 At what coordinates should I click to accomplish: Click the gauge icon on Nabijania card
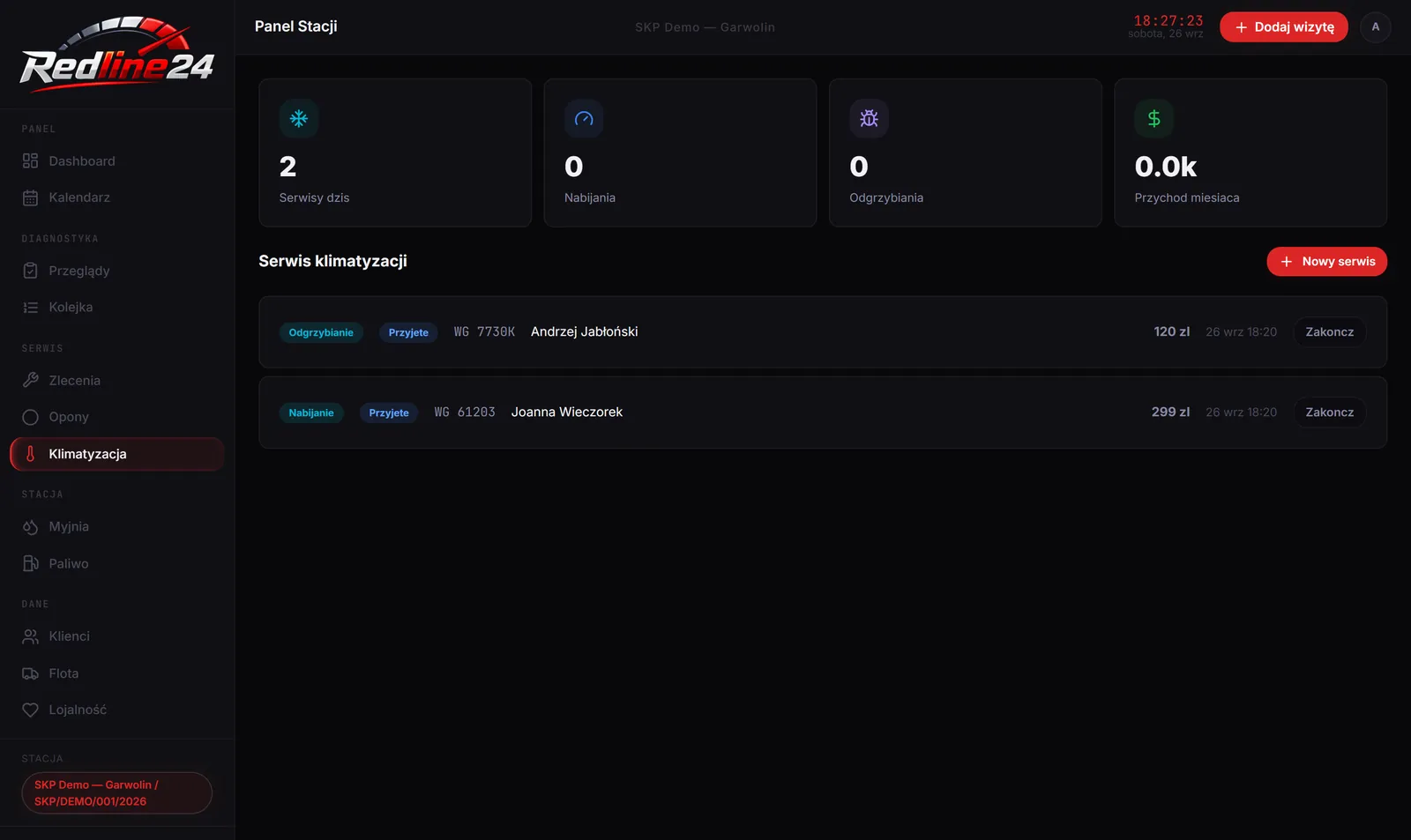coord(584,118)
